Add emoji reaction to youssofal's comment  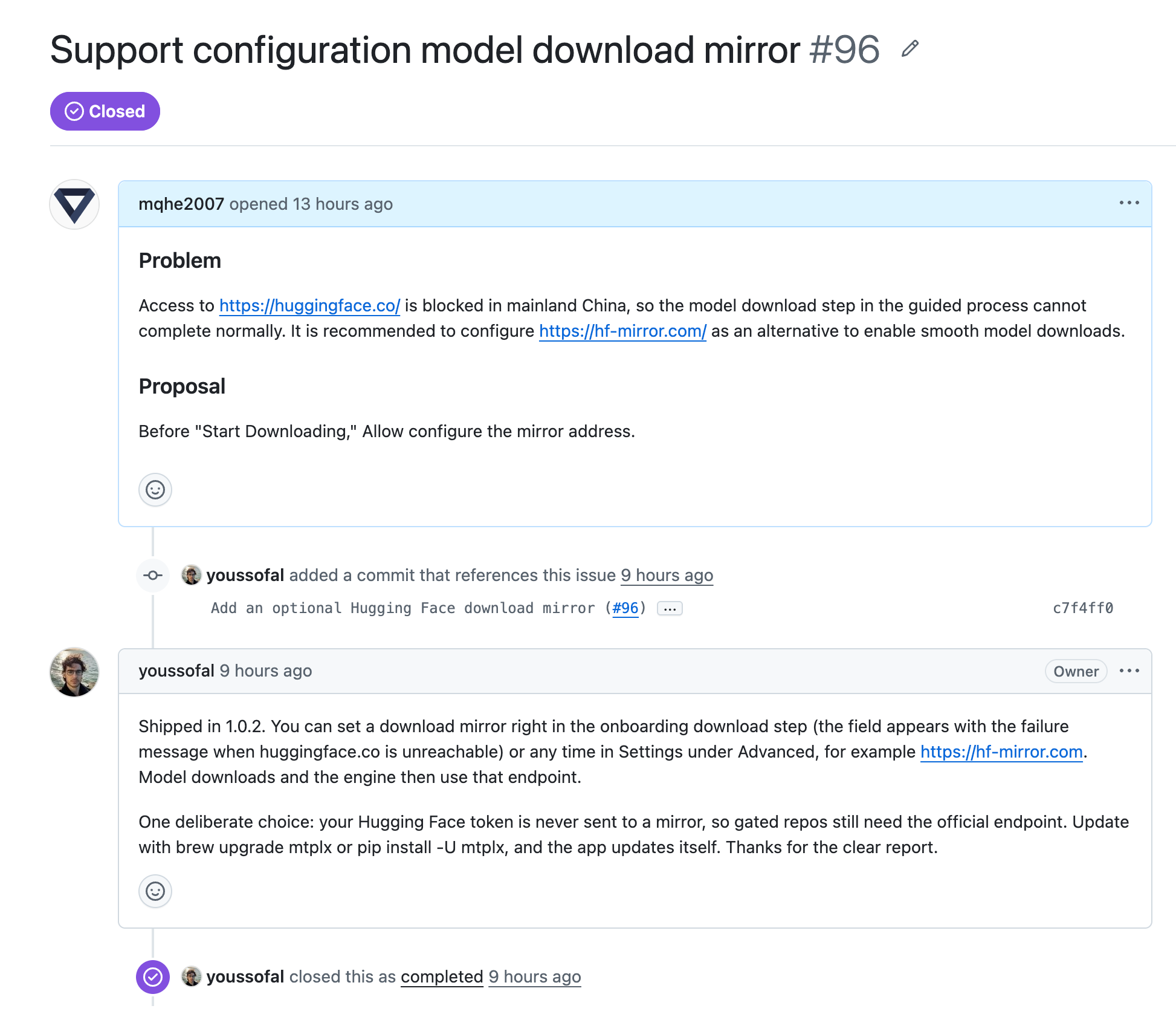(x=155, y=891)
